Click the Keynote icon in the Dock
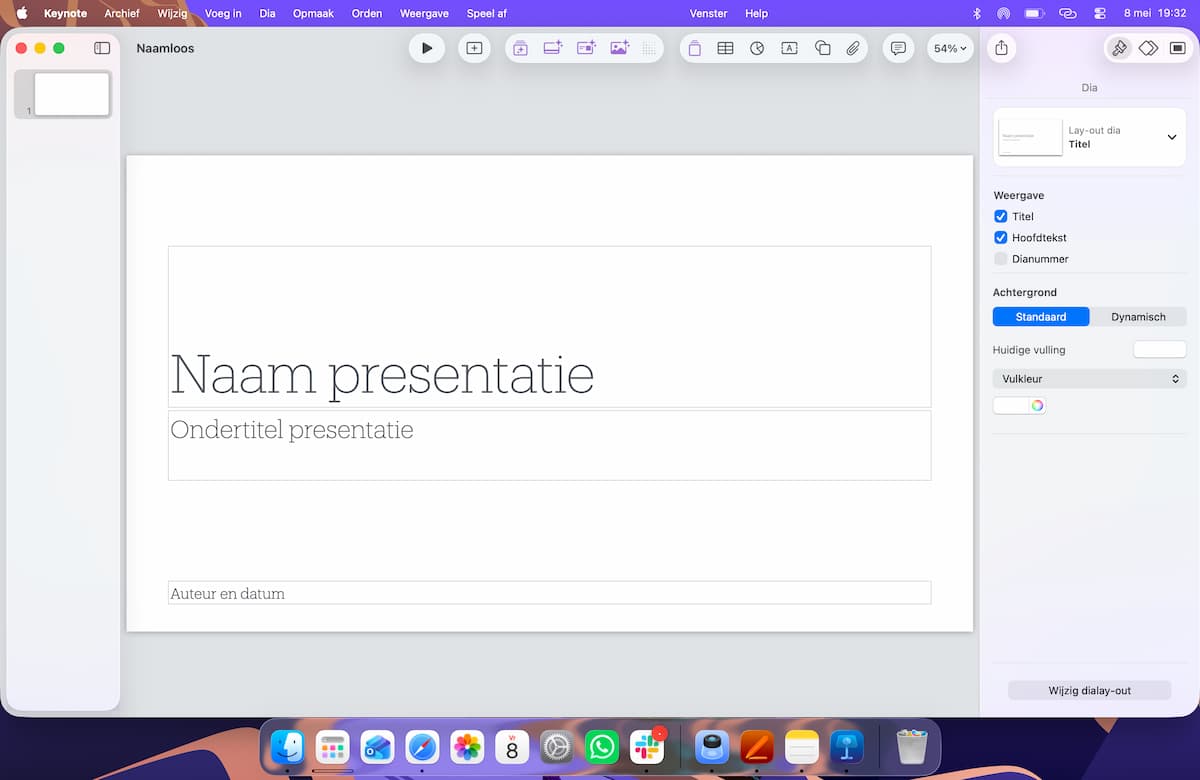Image resolution: width=1200 pixels, height=780 pixels. 847,747
